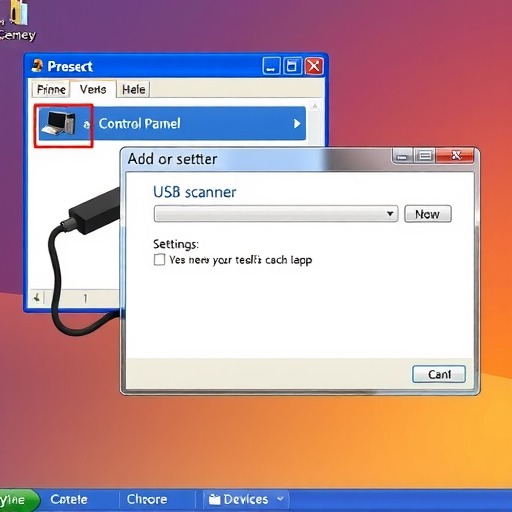The height and width of the screenshot is (512, 512).
Task: Click inside the USB scanner combo box
Action: point(276,214)
